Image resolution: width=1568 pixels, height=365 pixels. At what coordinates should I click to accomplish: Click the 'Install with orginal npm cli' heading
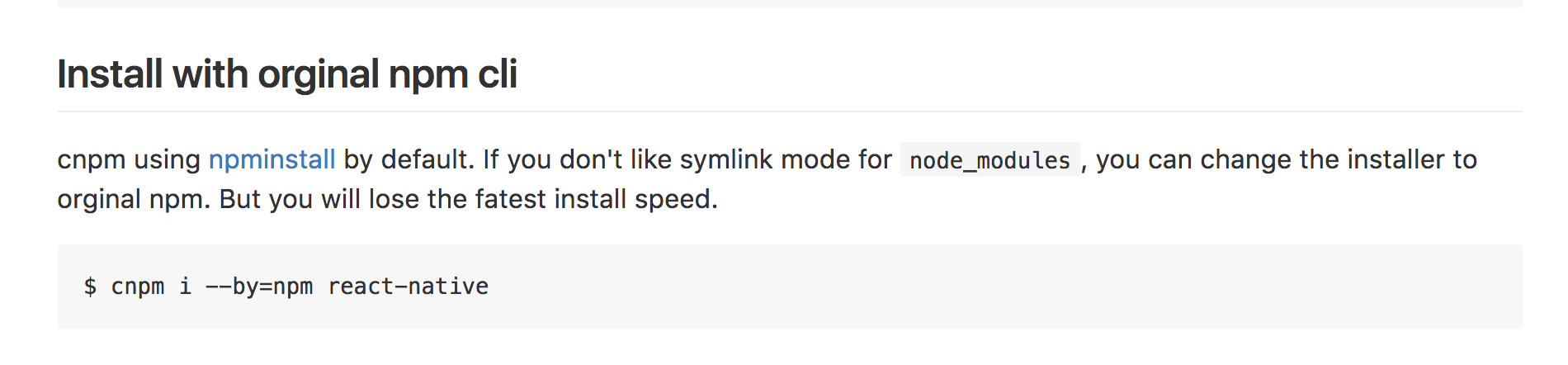click(287, 74)
